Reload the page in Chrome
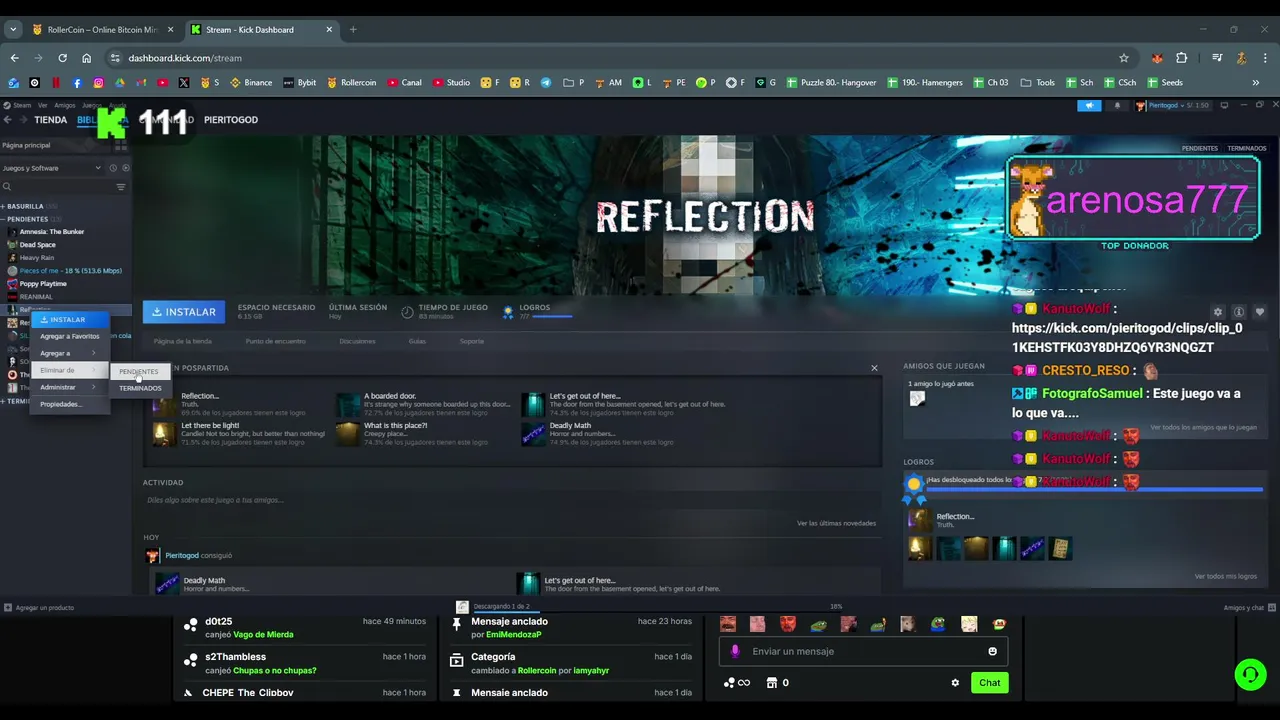The width and height of the screenshot is (1280, 720). [x=62, y=58]
